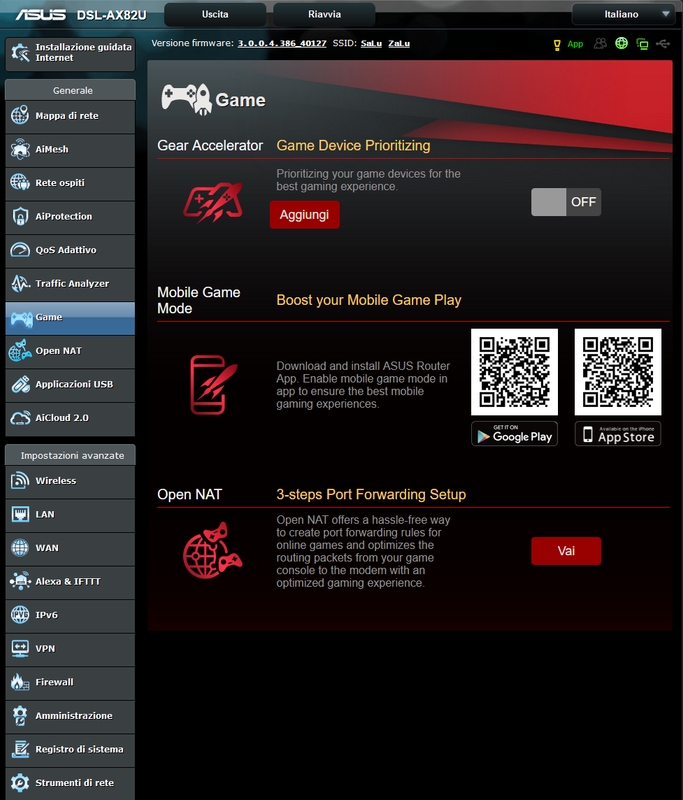
Task: Click the AiMesh sidebar icon
Action: pyautogui.click(x=20, y=149)
